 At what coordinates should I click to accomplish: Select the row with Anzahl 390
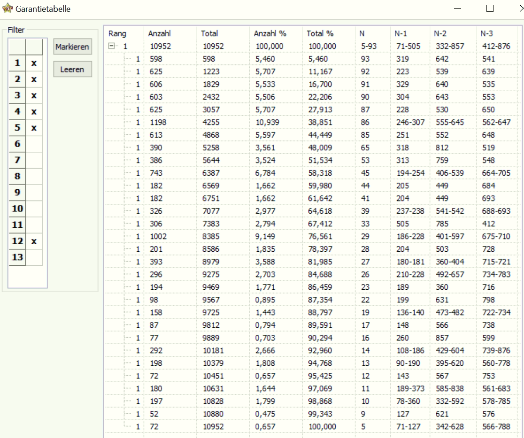tap(312, 148)
